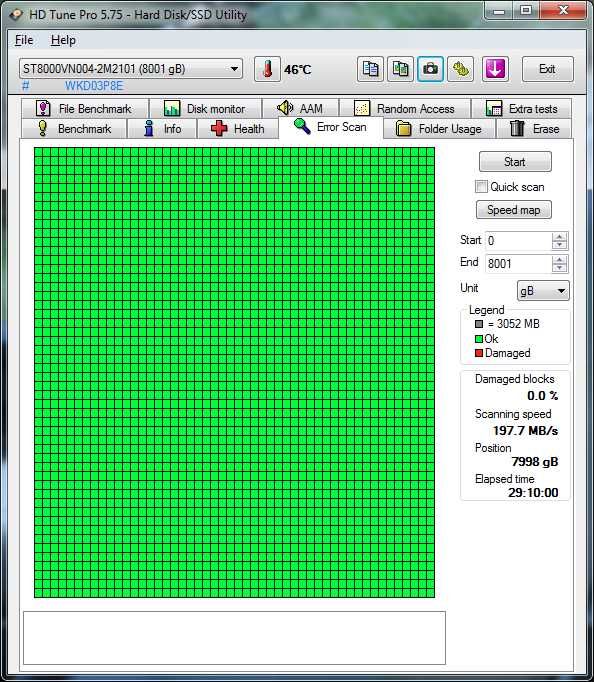Click the camera save screenshot icon

pyautogui.click(x=430, y=69)
